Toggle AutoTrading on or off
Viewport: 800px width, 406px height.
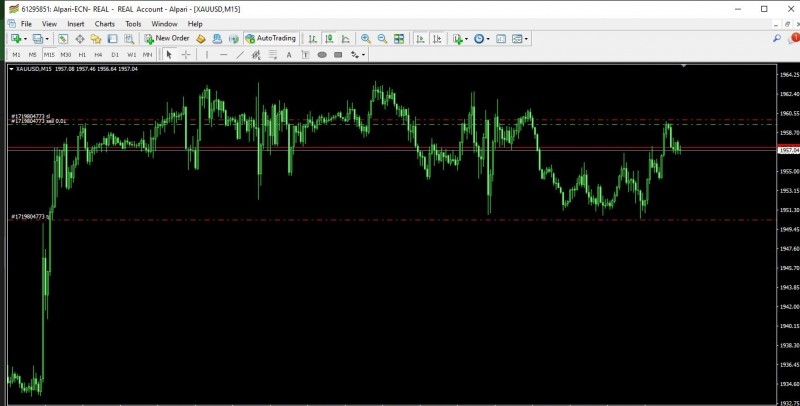(271, 39)
